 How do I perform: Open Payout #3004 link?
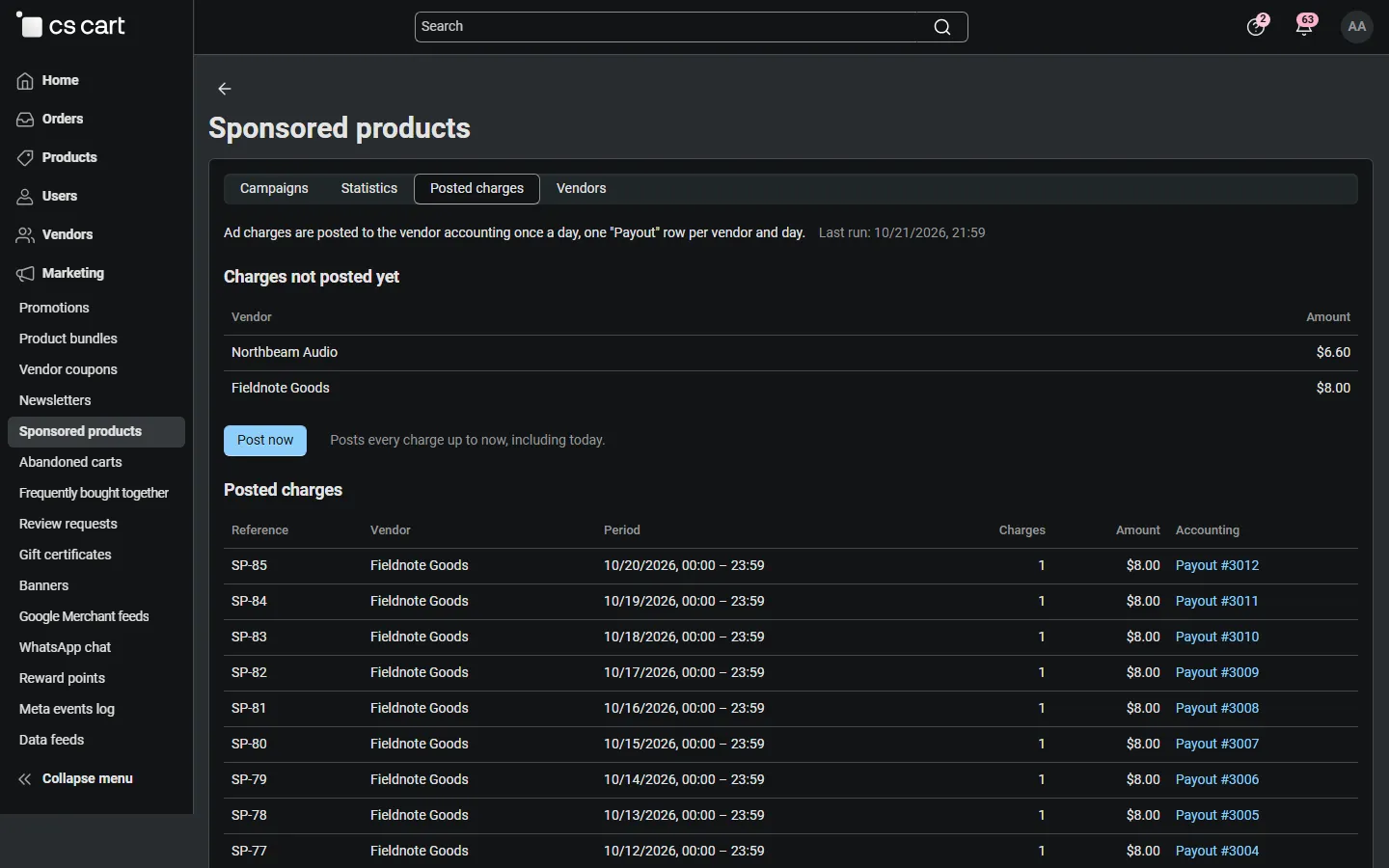1217,851
